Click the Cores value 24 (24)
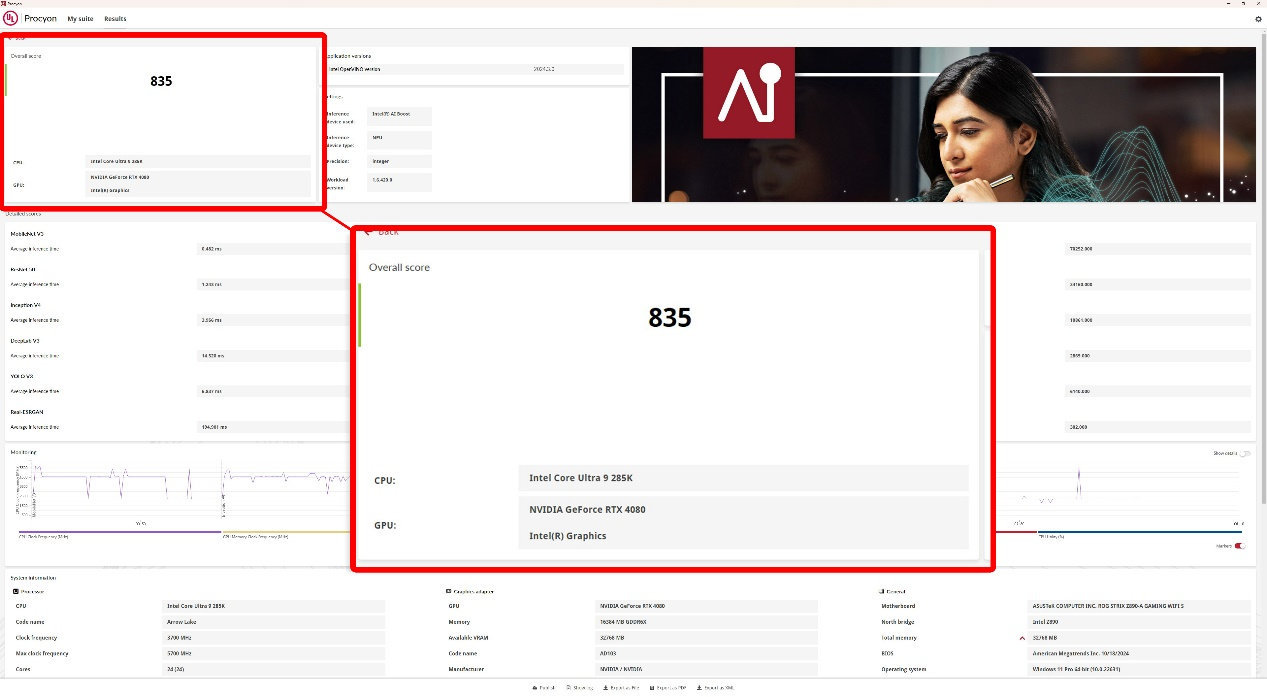The height and width of the screenshot is (697, 1267). (273, 669)
